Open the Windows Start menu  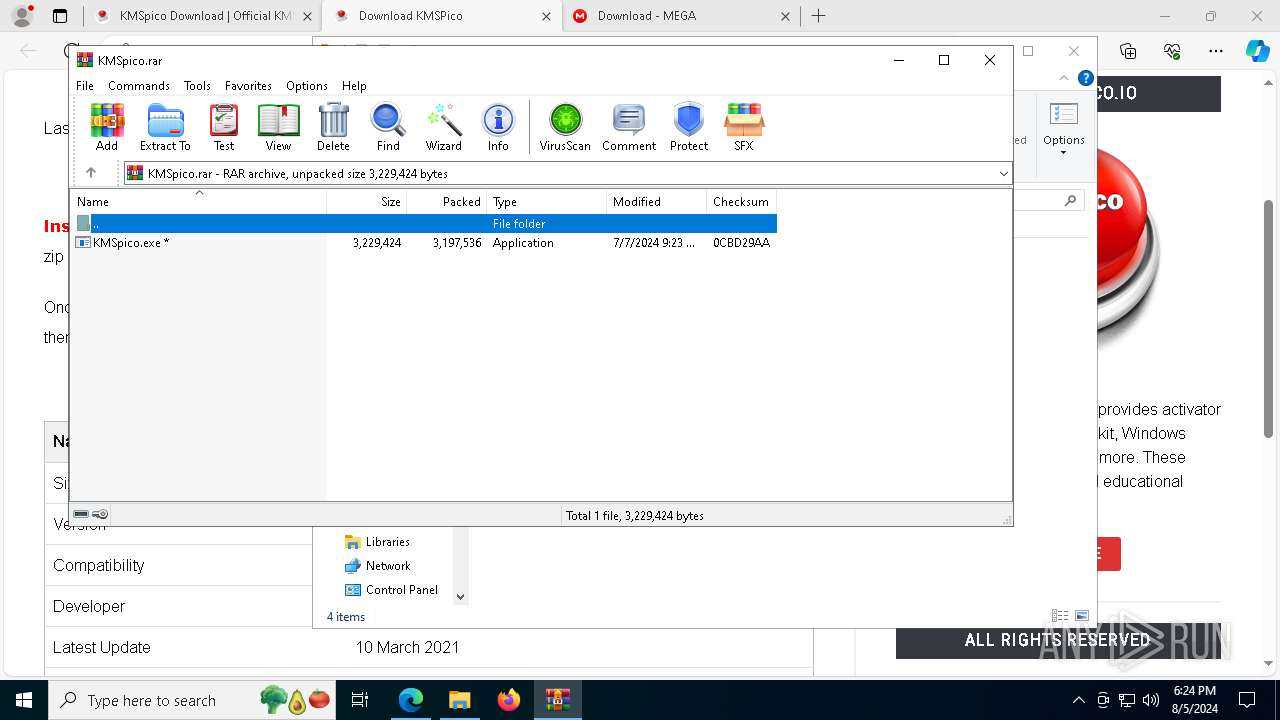[24, 700]
